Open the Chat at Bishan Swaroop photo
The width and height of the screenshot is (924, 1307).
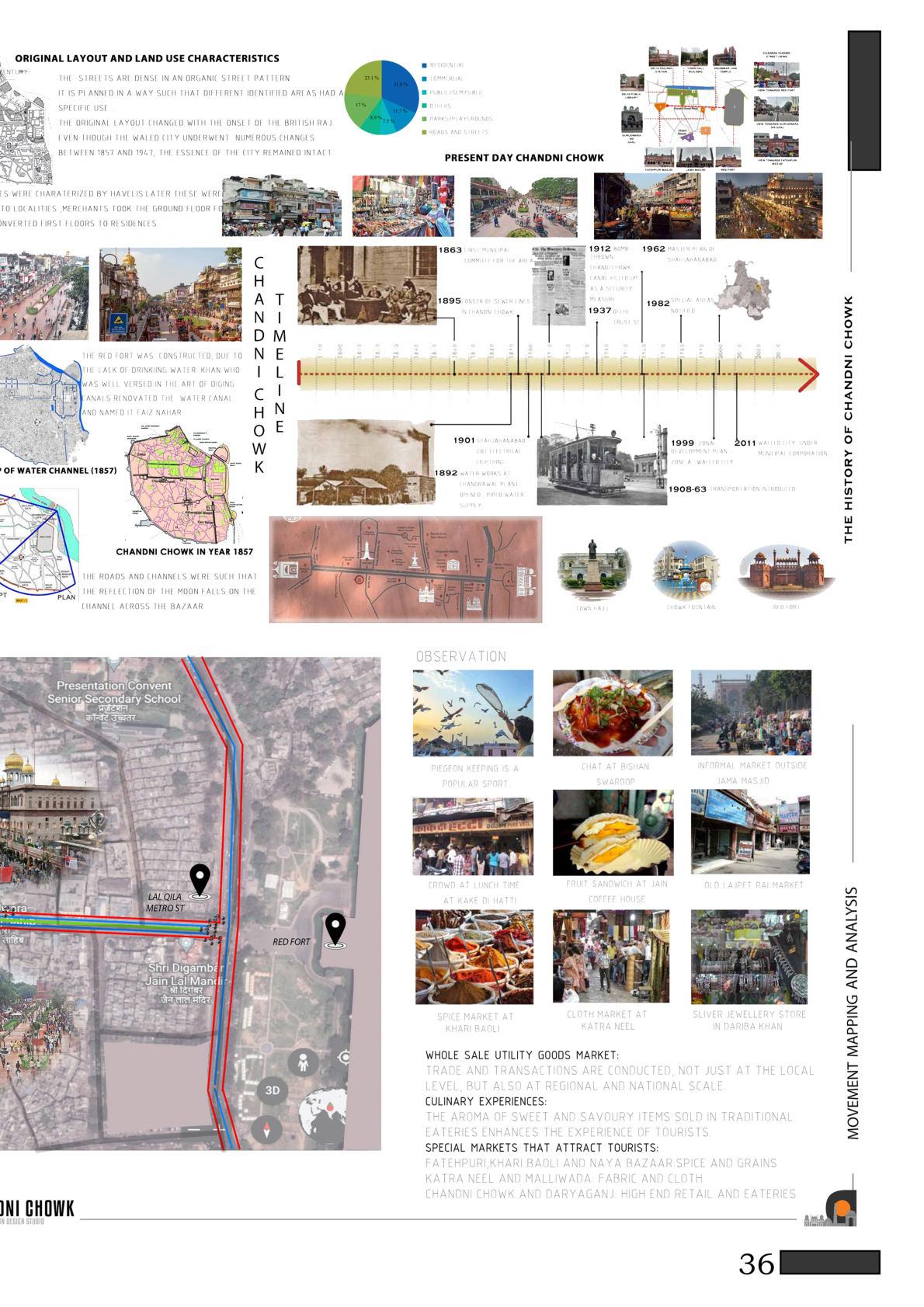pyautogui.click(x=613, y=713)
